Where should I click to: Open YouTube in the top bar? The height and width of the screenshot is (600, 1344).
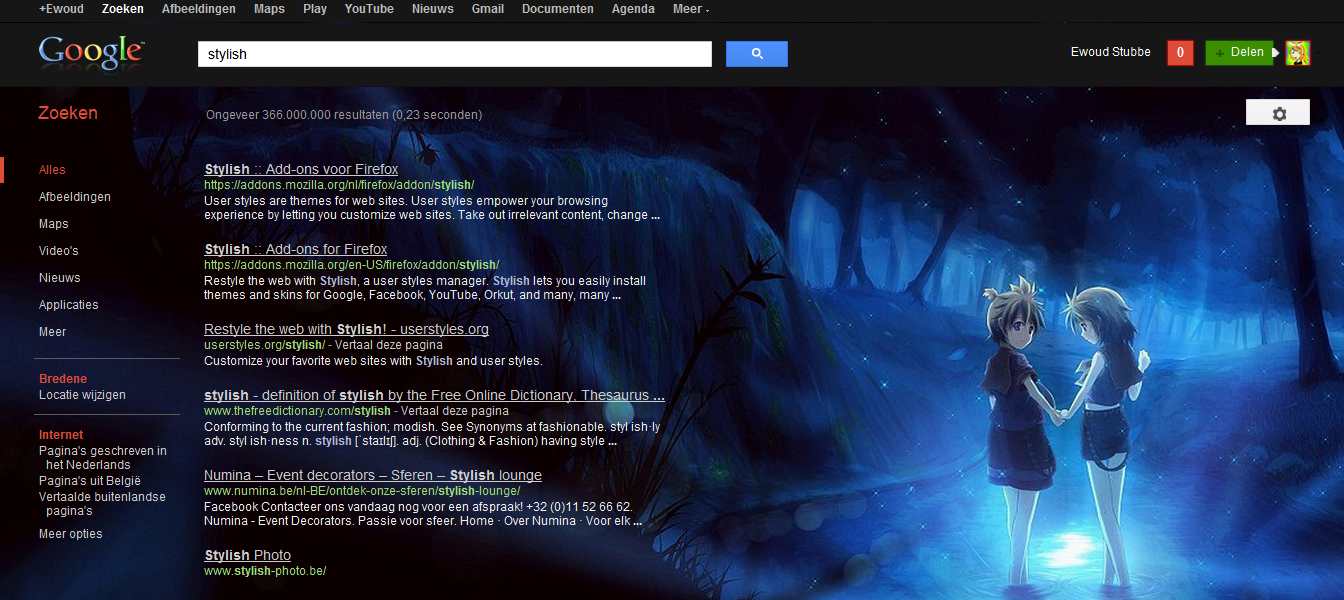point(369,9)
